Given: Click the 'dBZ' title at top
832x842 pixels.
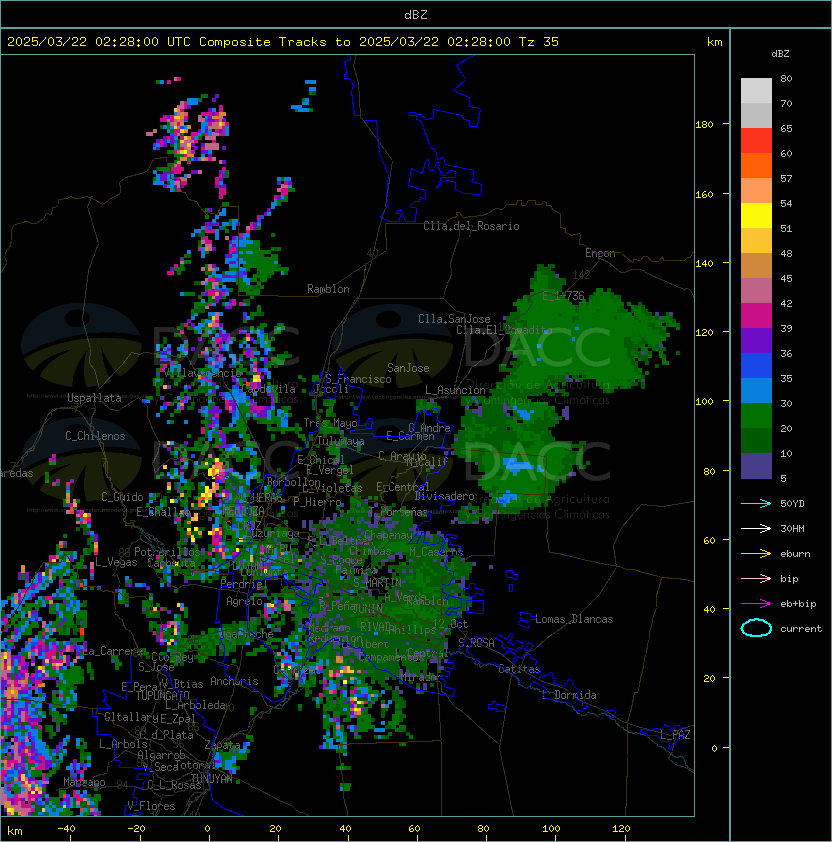Looking at the screenshot, I should (x=416, y=15).
